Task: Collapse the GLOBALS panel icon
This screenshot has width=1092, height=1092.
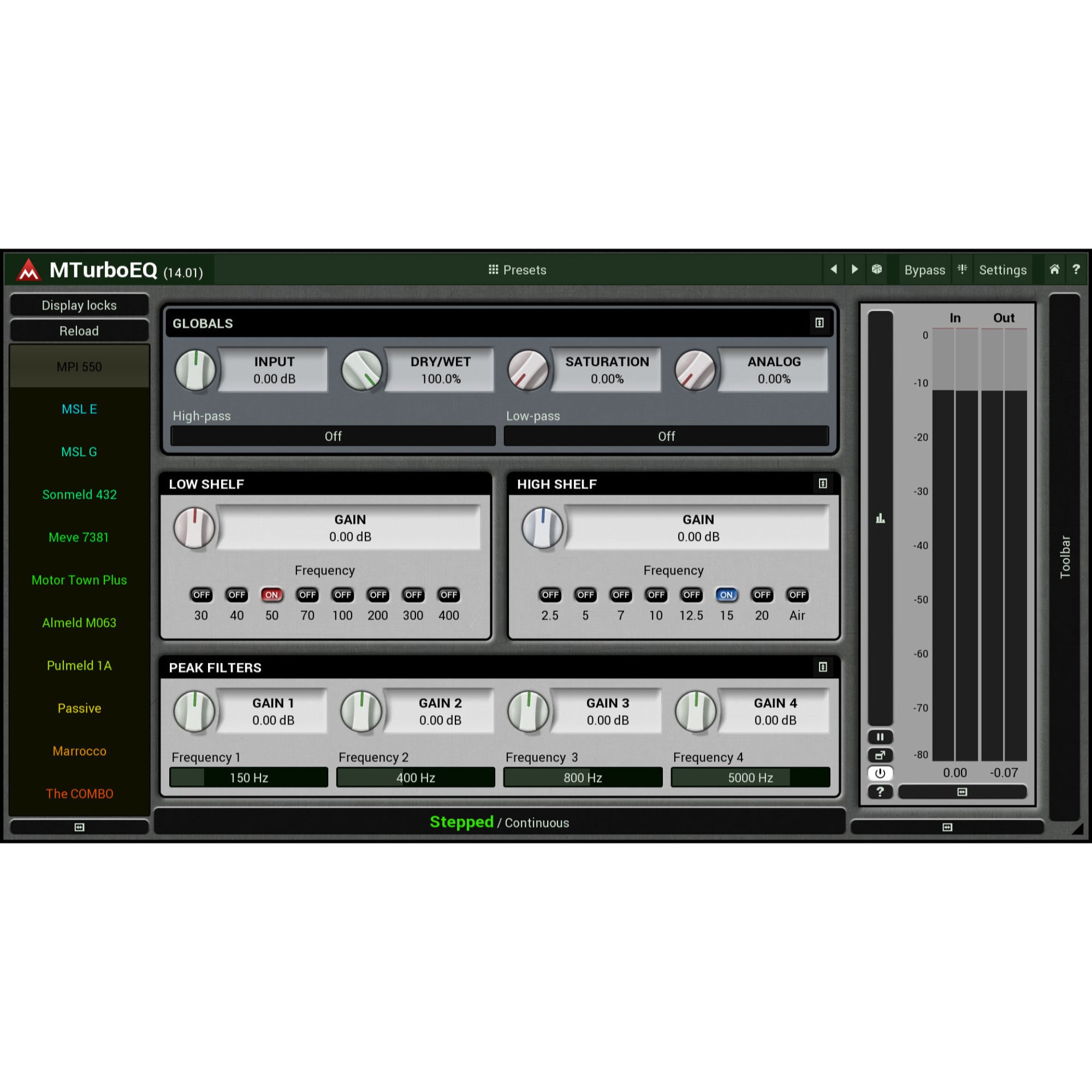Action: coord(820,323)
